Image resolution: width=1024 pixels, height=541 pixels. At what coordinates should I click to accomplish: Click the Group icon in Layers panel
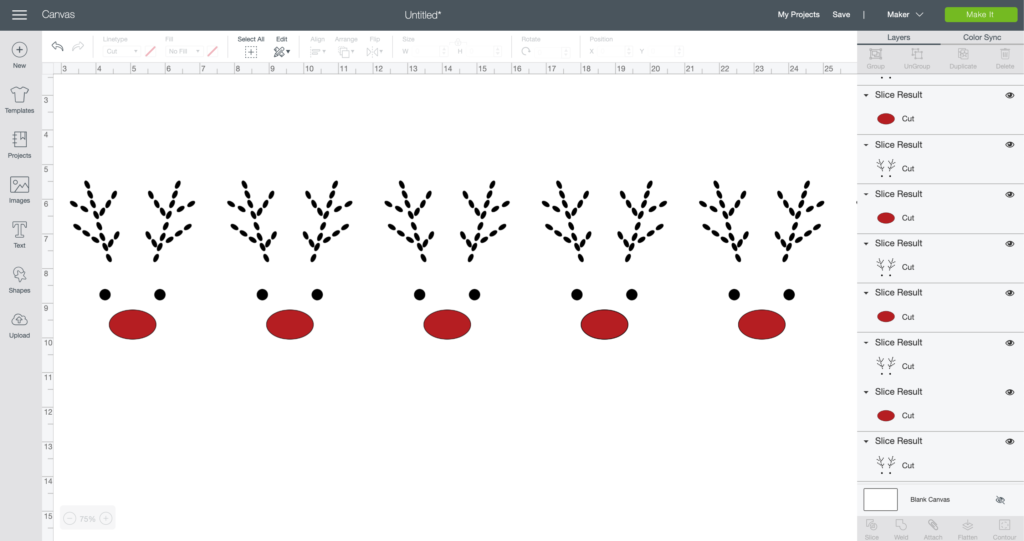point(876,57)
